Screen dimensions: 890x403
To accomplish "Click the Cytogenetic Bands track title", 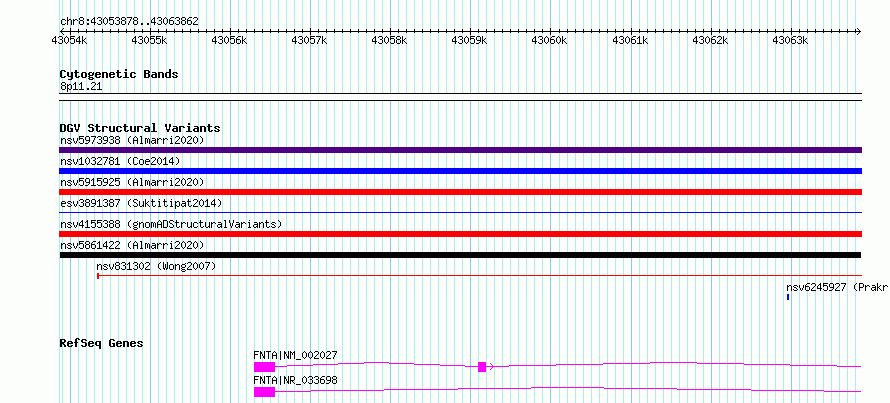I will click(119, 74).
